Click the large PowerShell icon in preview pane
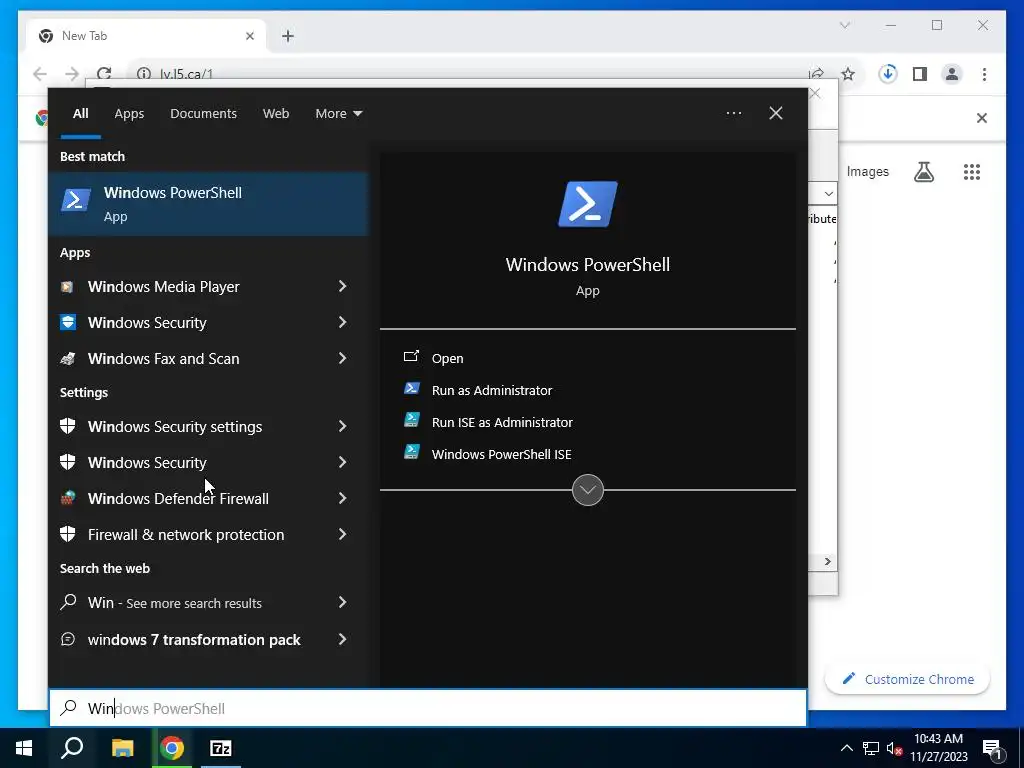This screenshot has width=1024, height=768. 588,204
